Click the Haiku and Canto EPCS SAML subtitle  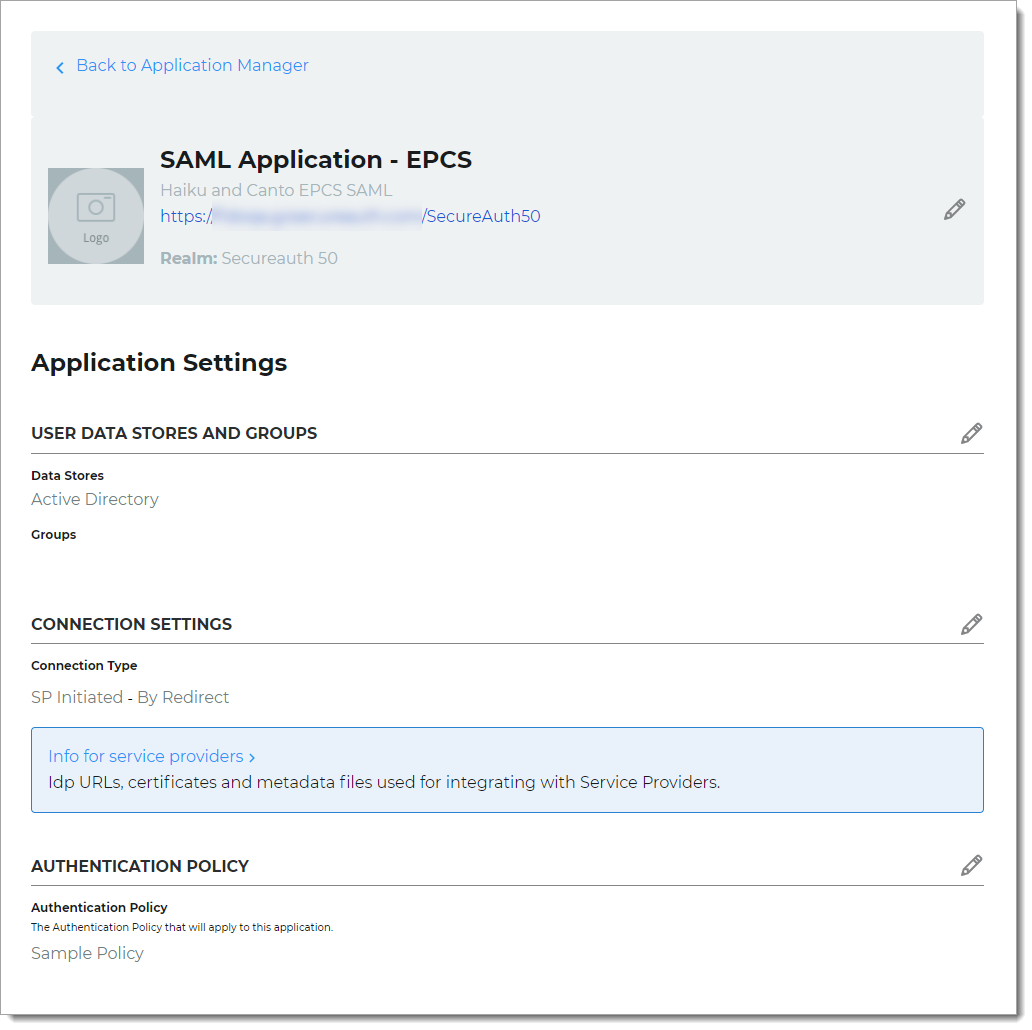click(277, 190)
